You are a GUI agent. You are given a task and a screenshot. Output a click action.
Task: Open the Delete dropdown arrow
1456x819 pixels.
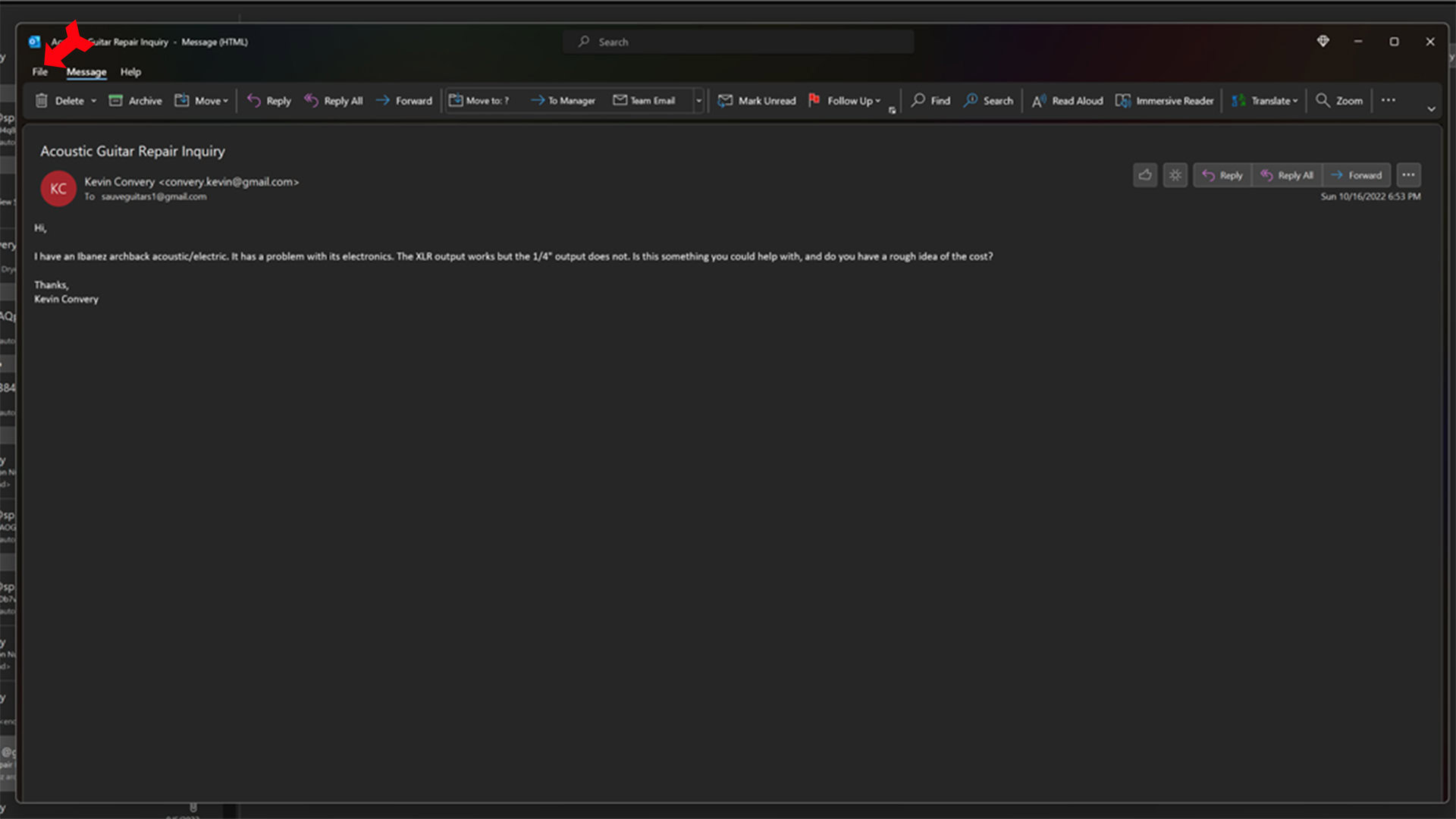pos(94,101)
